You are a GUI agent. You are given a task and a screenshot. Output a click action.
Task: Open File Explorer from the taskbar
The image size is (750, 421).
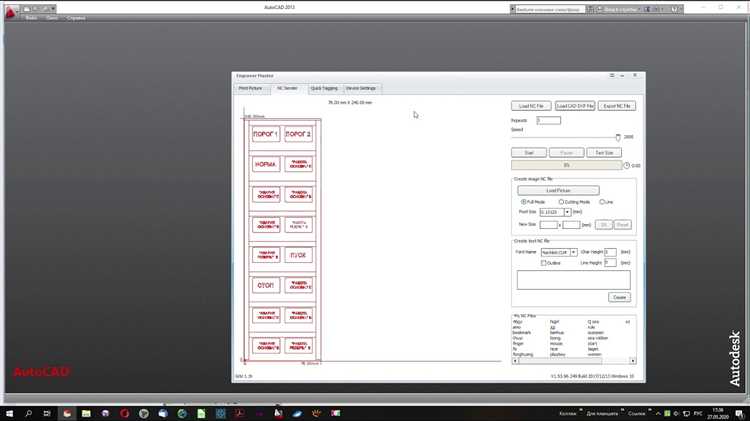[86, 413]
